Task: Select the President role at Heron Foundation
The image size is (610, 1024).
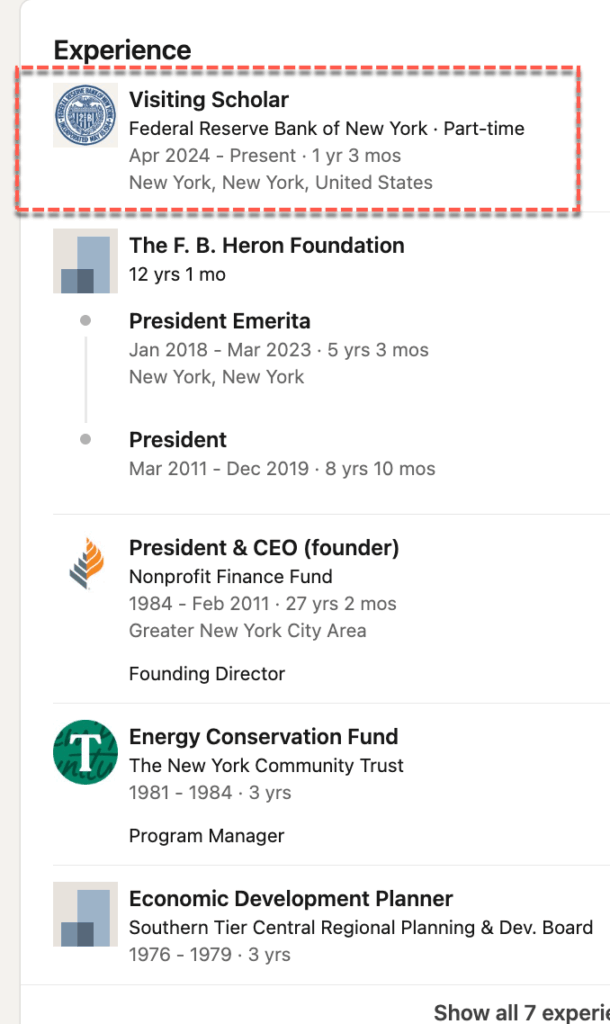Action: pyautogui.click(x=177, y=440)
